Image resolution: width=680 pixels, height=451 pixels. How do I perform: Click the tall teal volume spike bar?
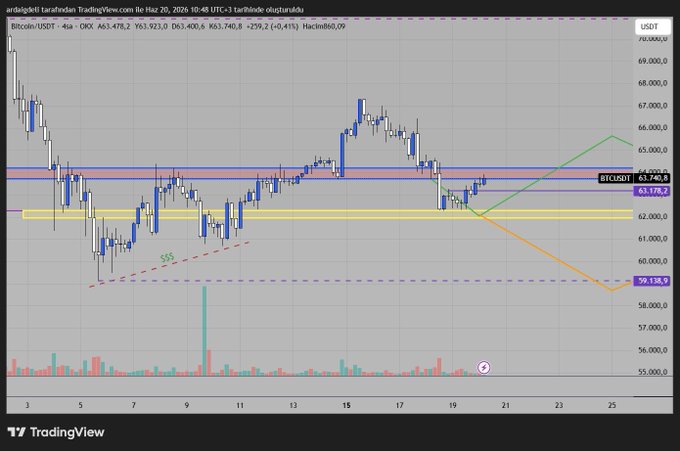click(x=204, y=330)
